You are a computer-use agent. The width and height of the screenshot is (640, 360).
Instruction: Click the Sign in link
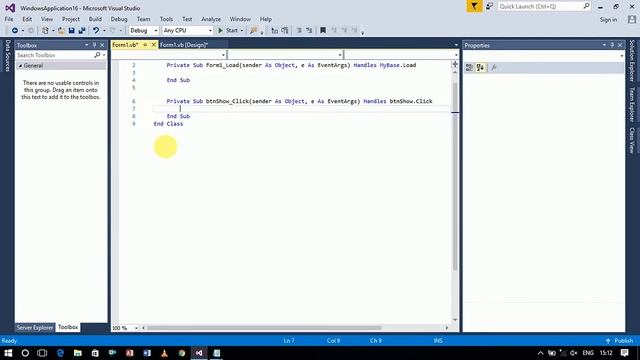(x=608, y=20)
